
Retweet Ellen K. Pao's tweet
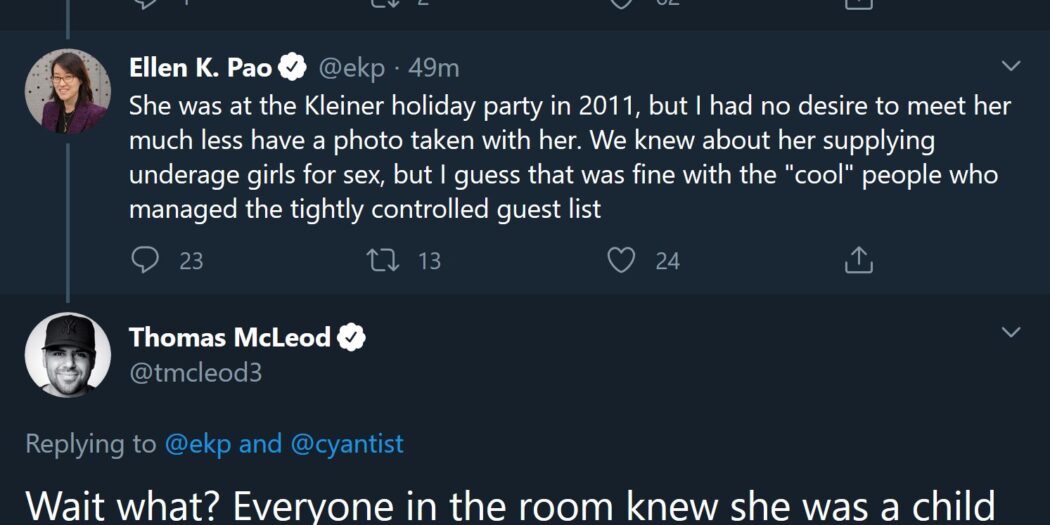coord(380,261)
